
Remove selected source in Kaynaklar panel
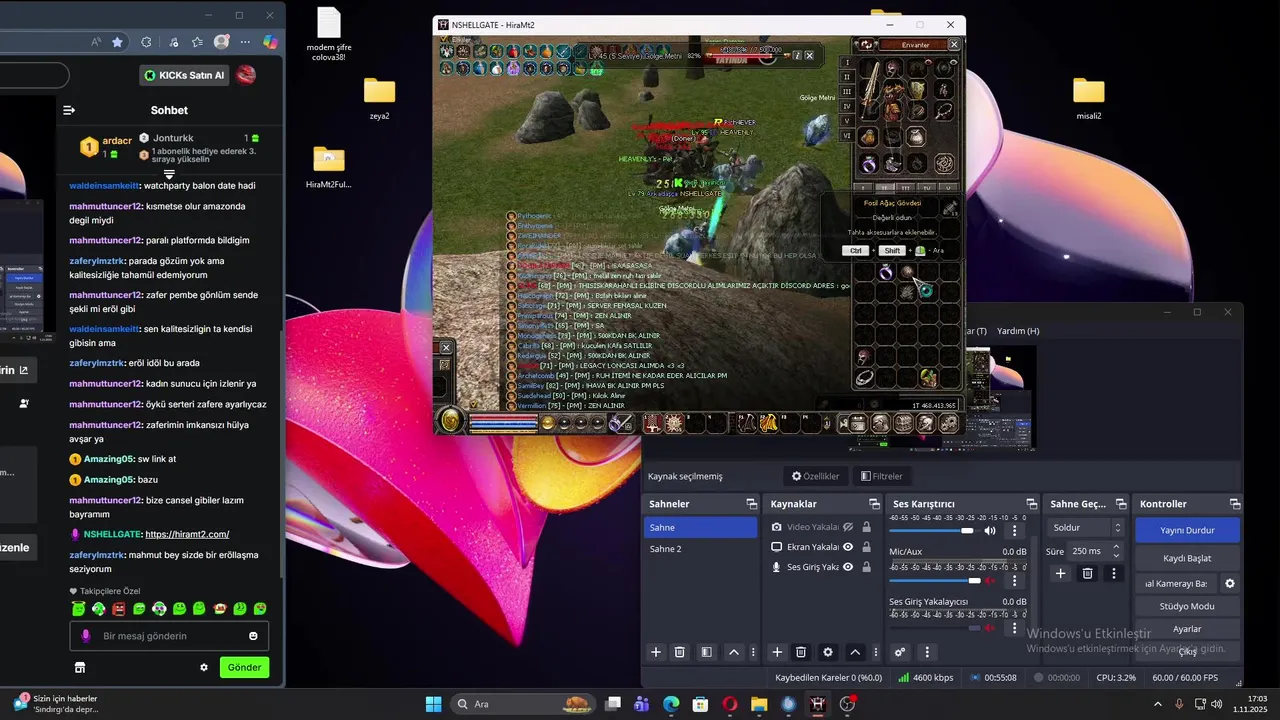click(x=801, y=652)
